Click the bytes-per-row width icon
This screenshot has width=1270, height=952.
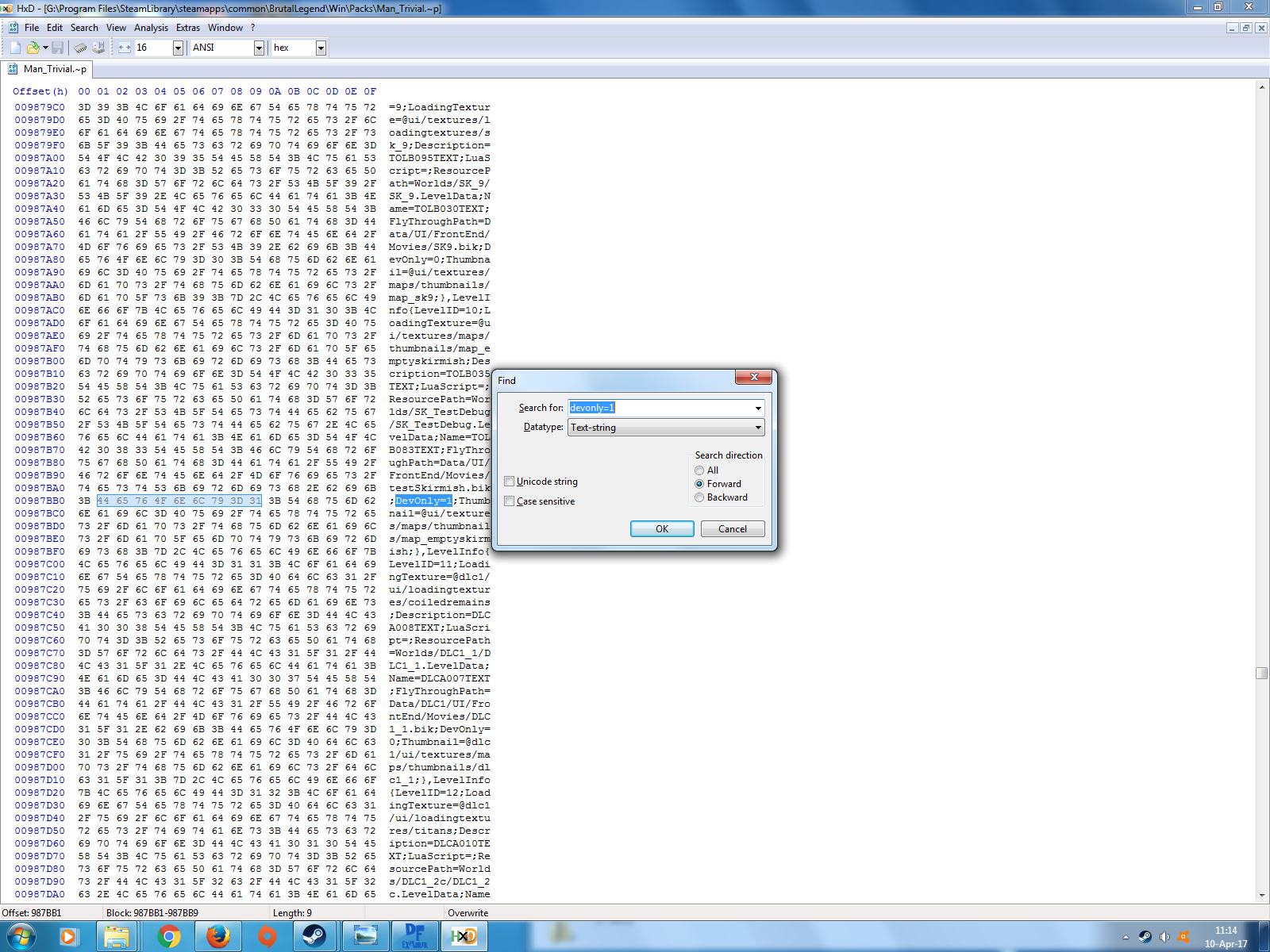pos(125,48)
